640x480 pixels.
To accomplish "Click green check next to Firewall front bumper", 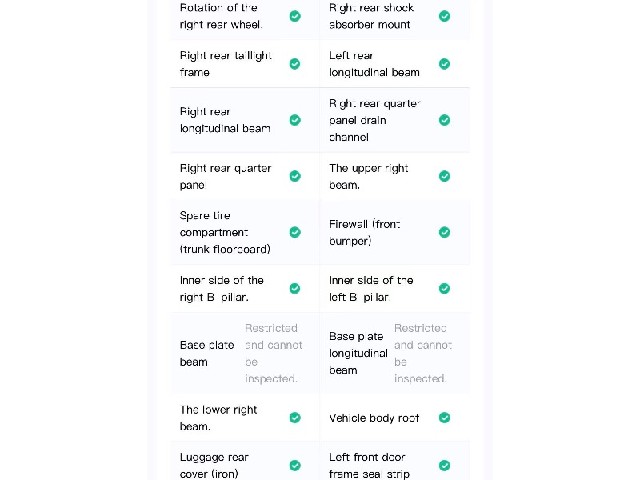I will [x=444, y=232].
